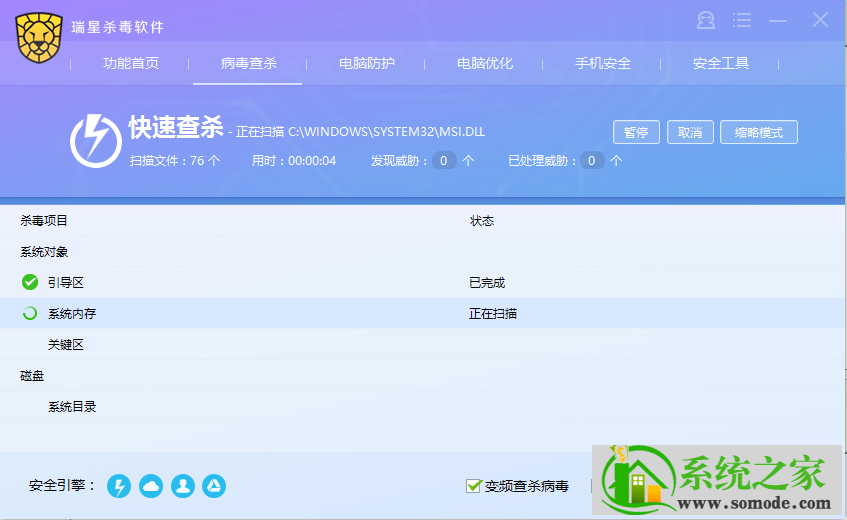This screenshot has width=847, height=520.
Task: Click the 系统对象 group header
Action: (x=44, y=252)
